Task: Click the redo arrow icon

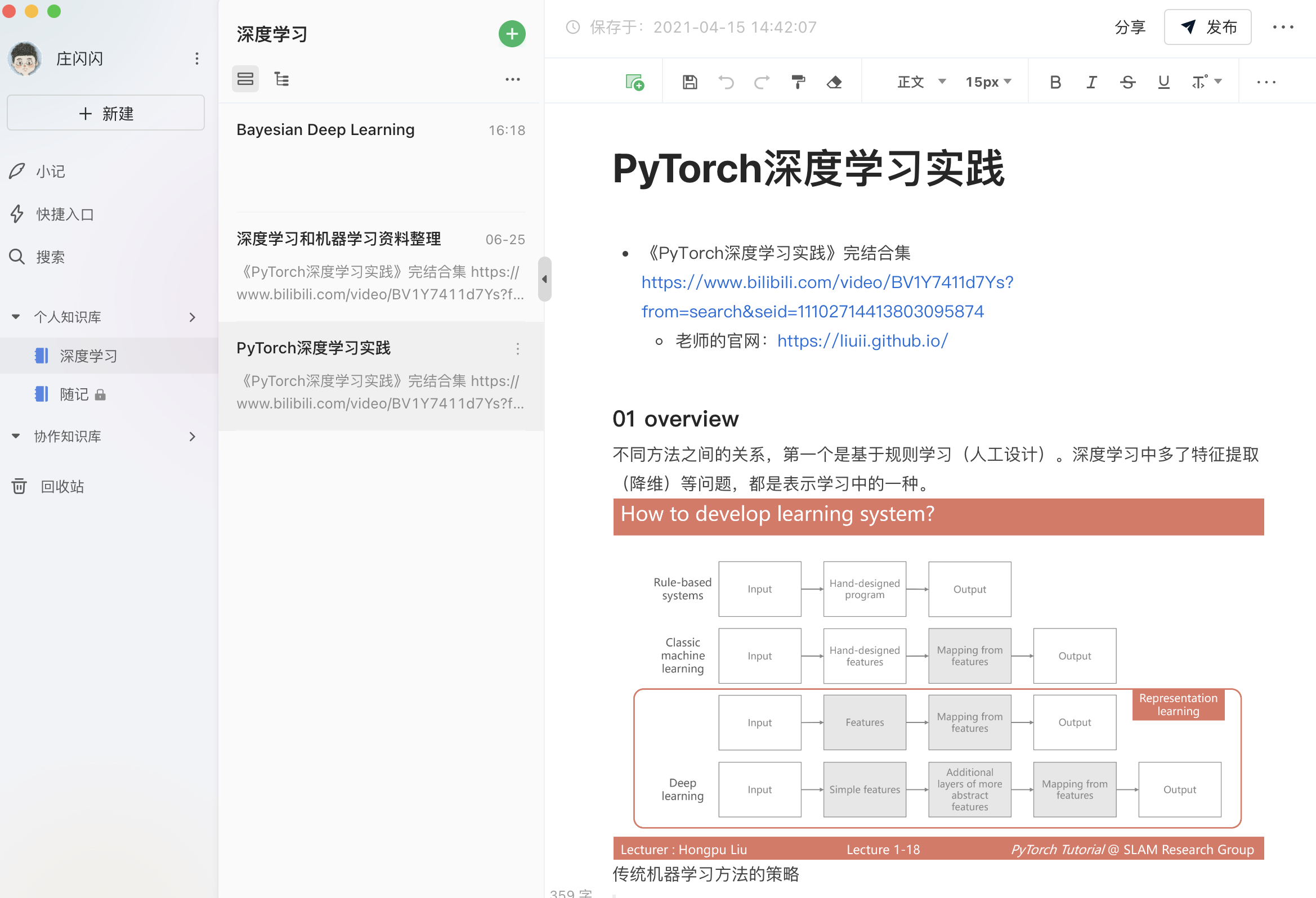Action: tap(762, 82)
